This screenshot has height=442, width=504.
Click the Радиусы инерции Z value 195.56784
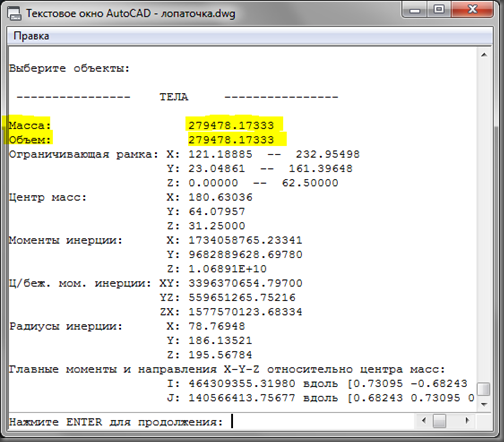click(220, 355)
